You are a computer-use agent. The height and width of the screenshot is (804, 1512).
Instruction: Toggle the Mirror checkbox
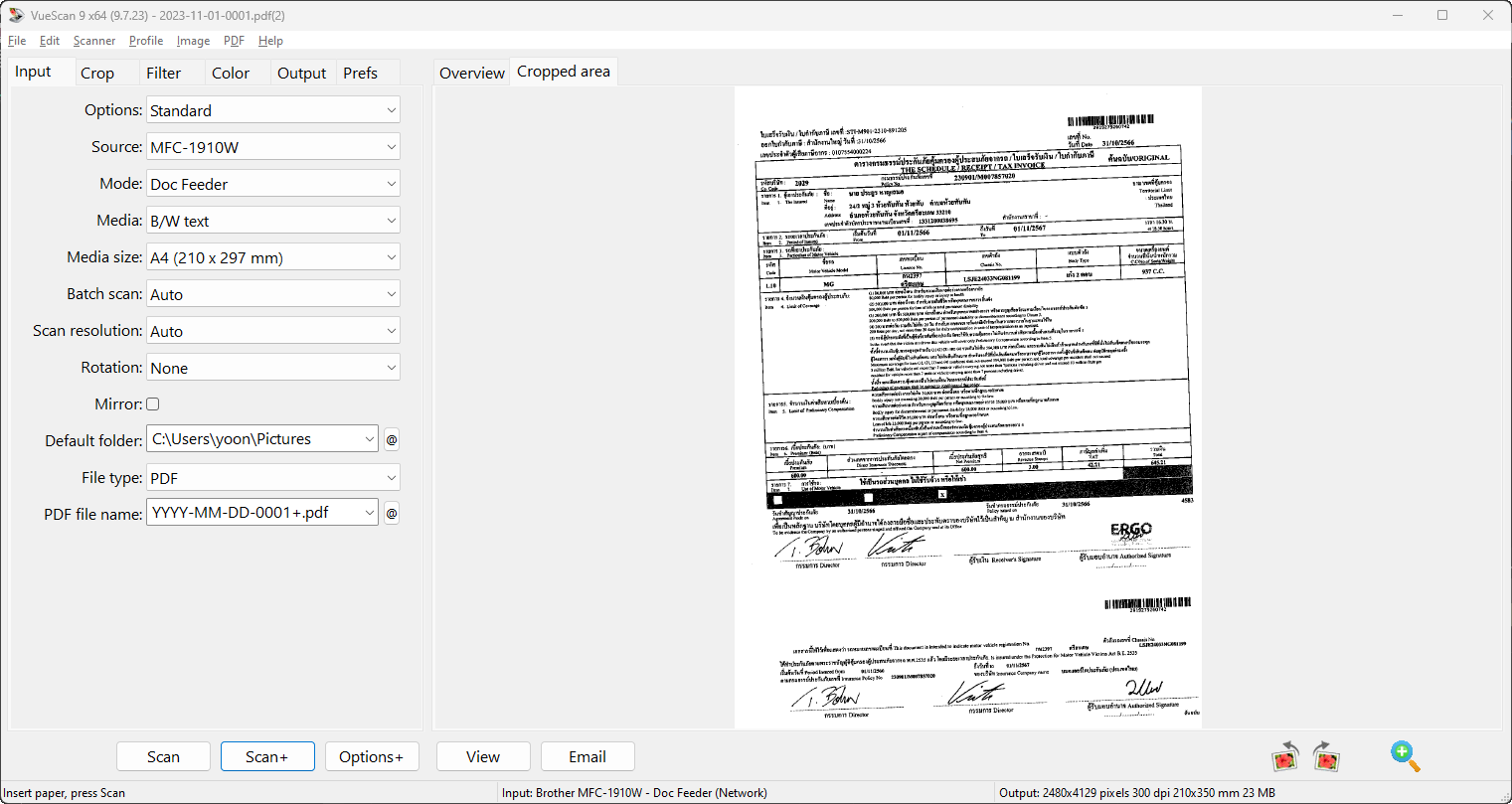click(153, 404)
